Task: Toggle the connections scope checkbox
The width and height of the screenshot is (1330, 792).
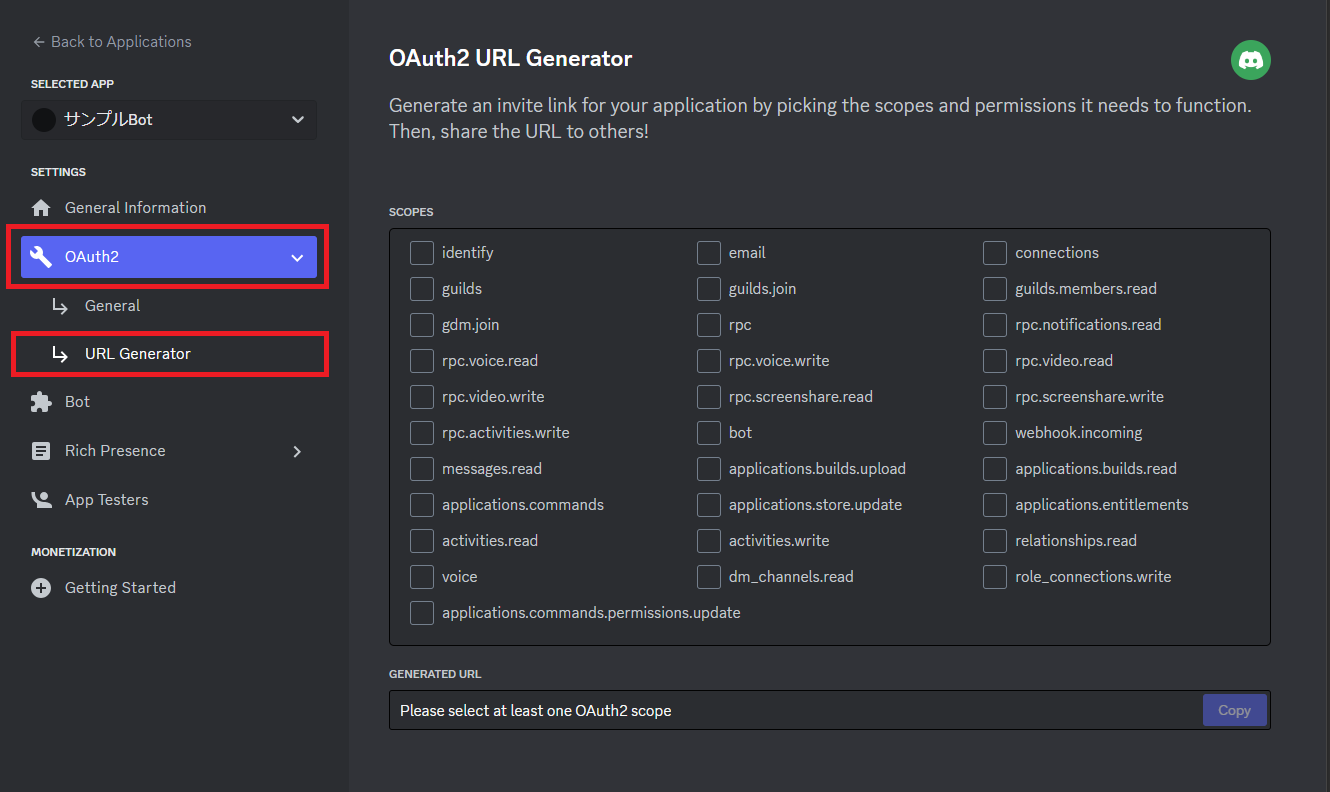Action: (x=995, y=253)
